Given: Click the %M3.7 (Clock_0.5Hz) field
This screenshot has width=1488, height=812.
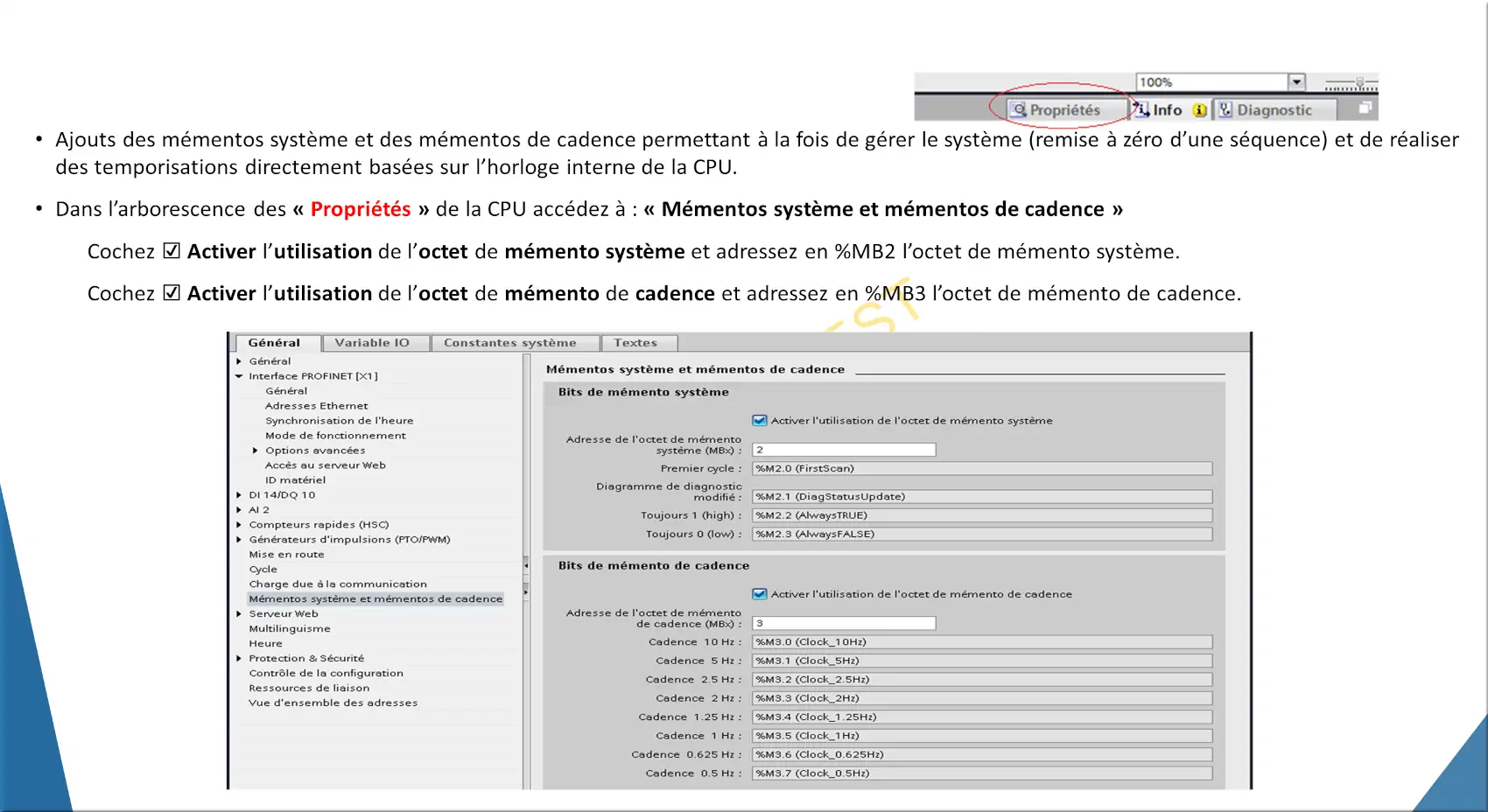Looking at the screenshot, I should pyautogui.click(x=982, y=773).
